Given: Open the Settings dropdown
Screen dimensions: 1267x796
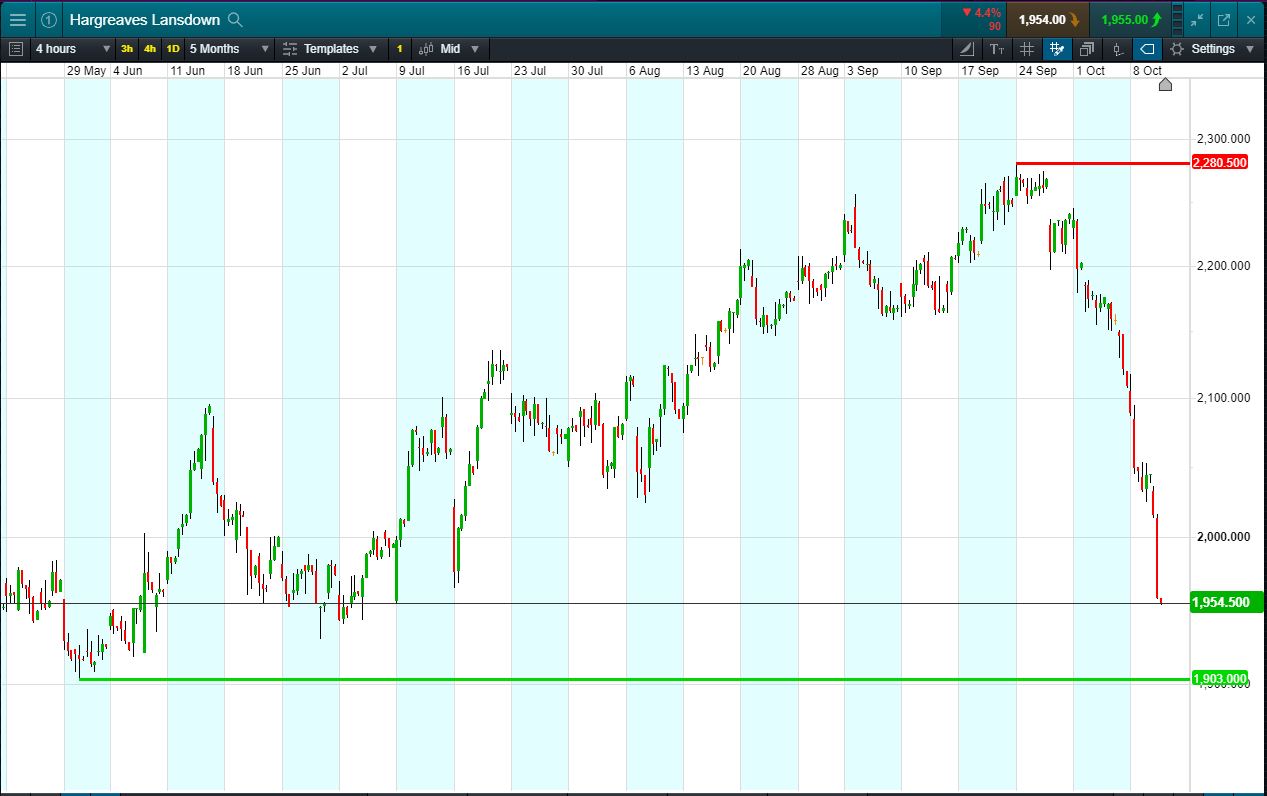Looking at the screenshot, I should (1212, 48).
